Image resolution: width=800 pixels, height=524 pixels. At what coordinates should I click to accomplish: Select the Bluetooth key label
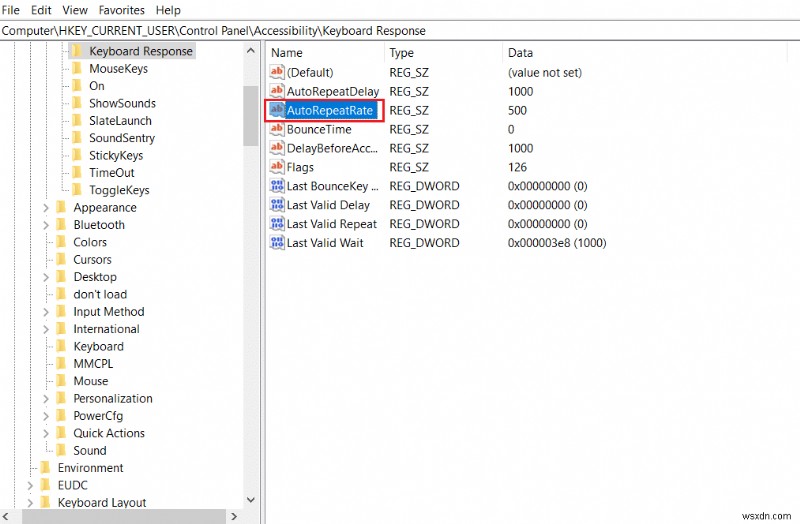(99, 224)
